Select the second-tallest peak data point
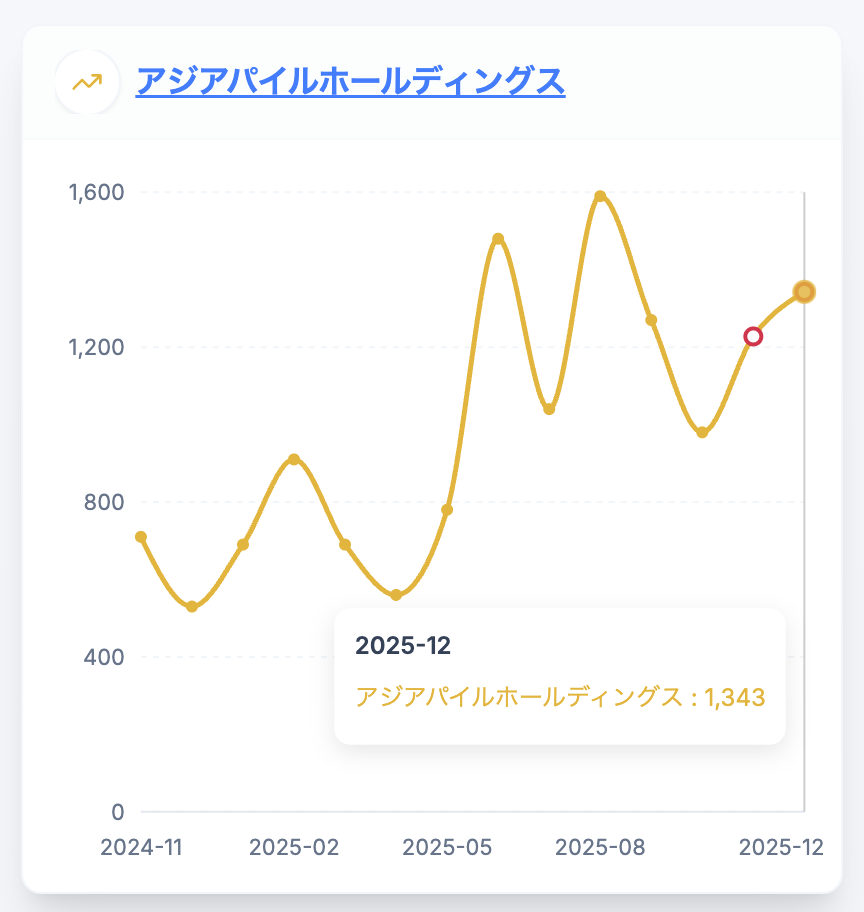The image size is (864, 912). 498,239
